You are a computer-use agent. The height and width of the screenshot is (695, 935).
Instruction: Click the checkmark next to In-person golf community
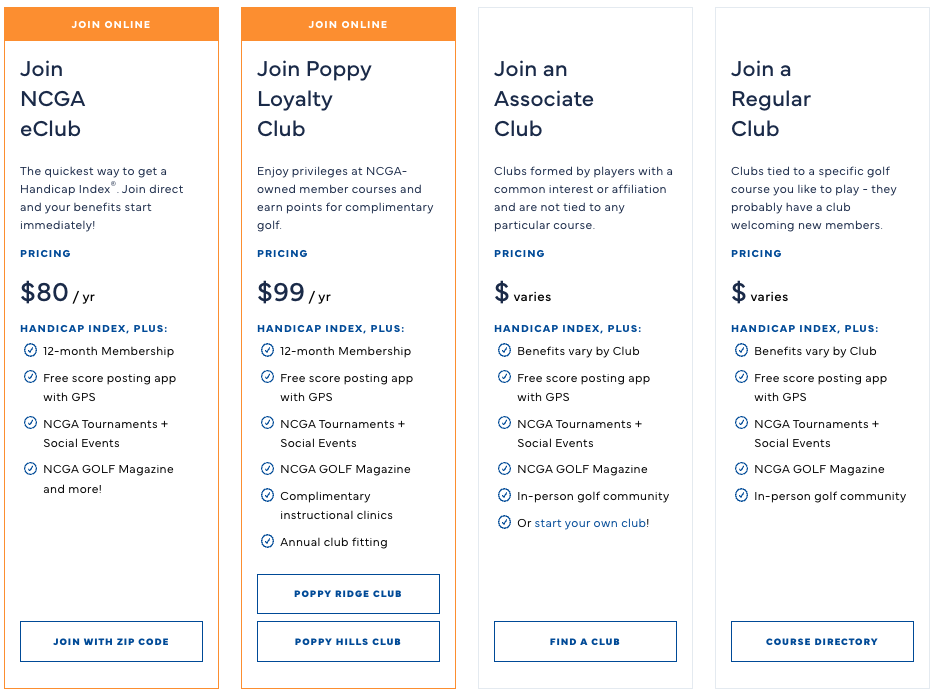point(503,496)
